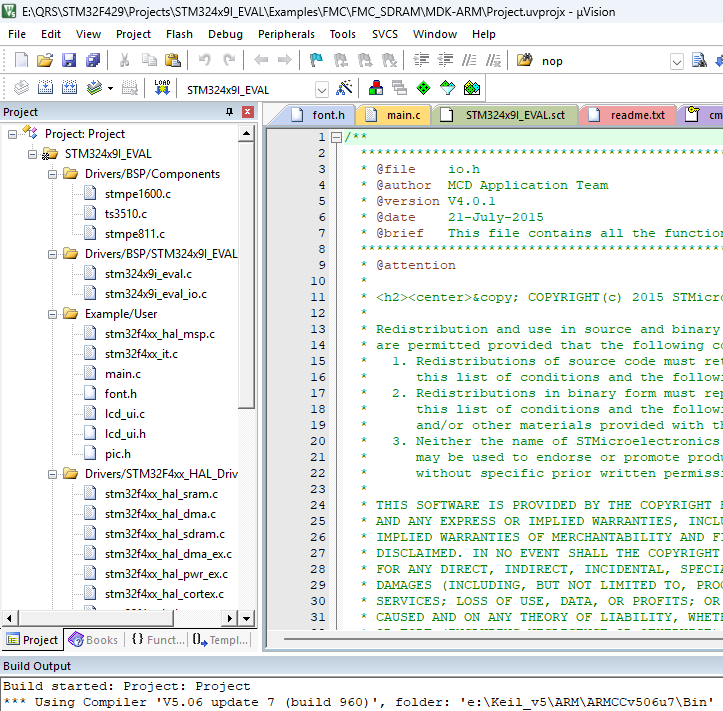Insert bookmark using blue flag icon
This screenshot has height=711, width=723.
pos(316,60)
